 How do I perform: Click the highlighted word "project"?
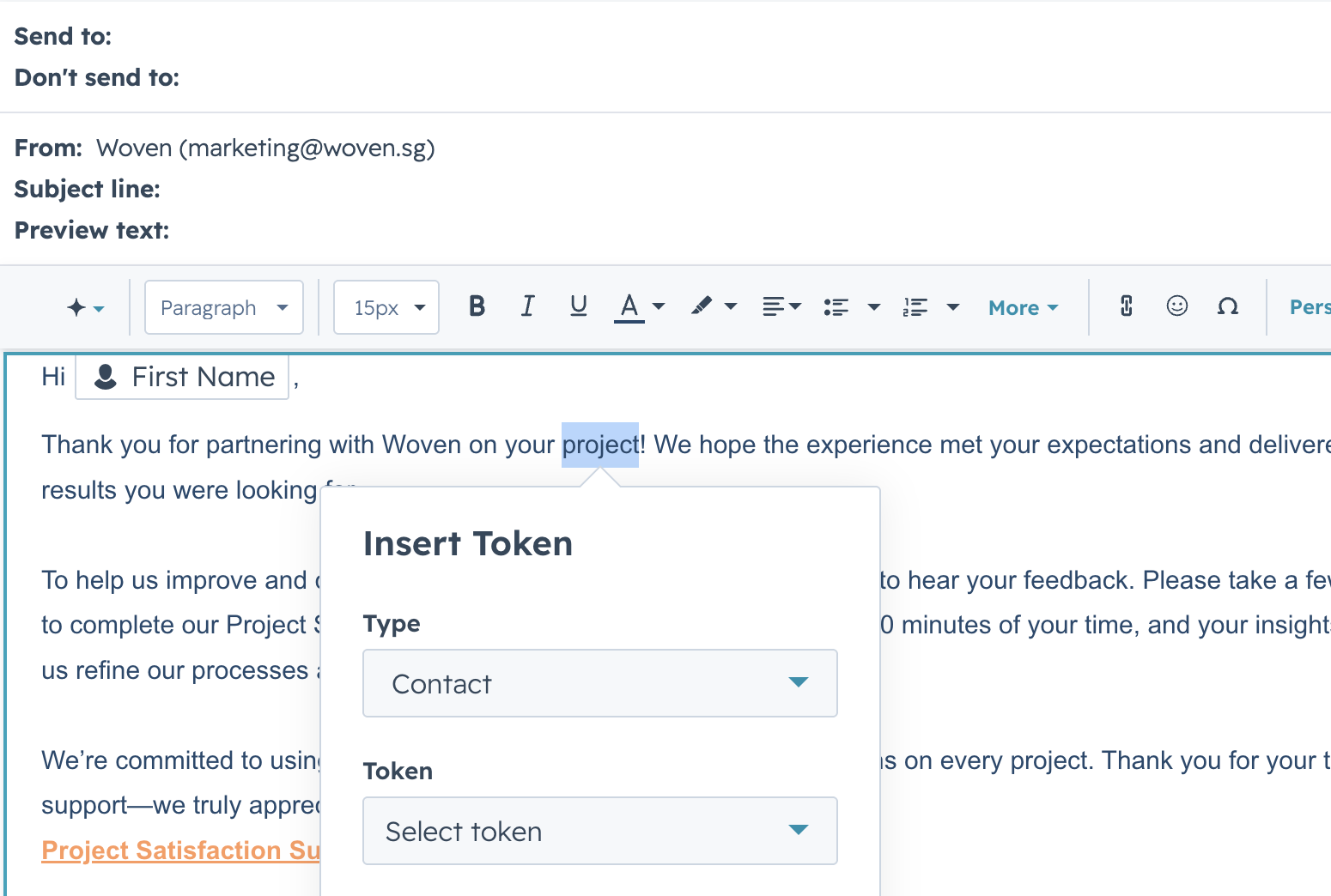600,445
